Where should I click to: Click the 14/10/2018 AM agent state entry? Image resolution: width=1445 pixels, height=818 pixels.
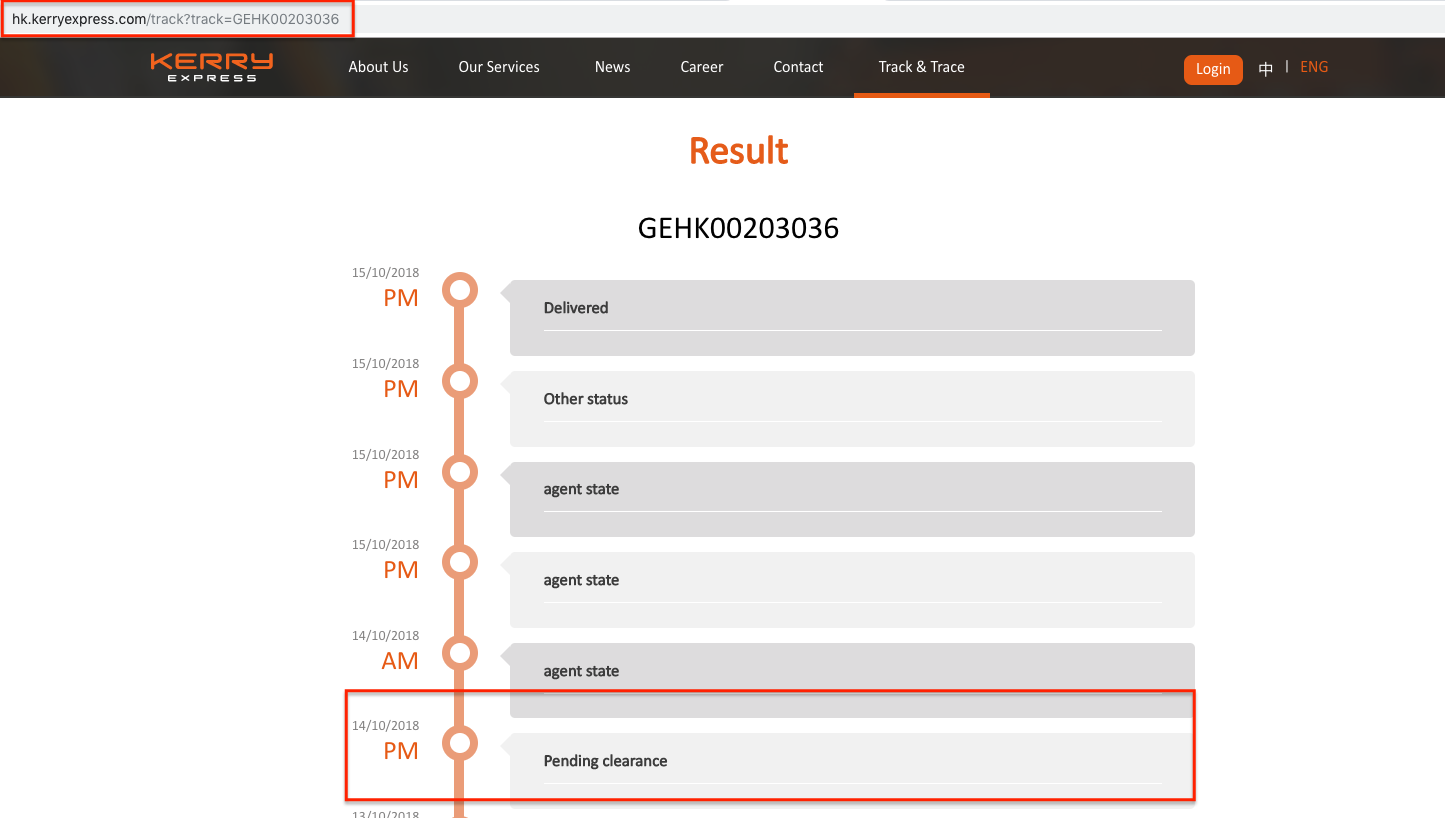(x=852, y=680)
